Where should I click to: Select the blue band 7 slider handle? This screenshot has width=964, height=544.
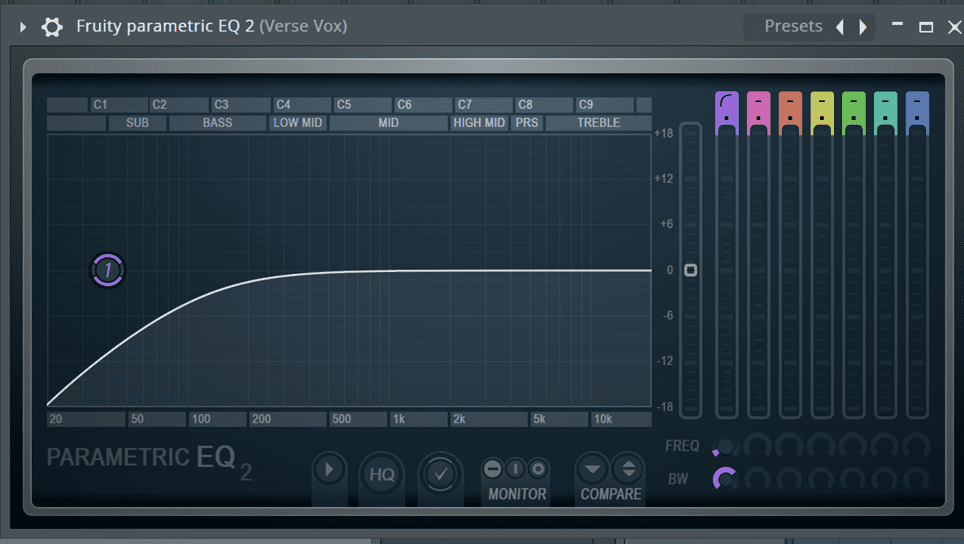917,114
